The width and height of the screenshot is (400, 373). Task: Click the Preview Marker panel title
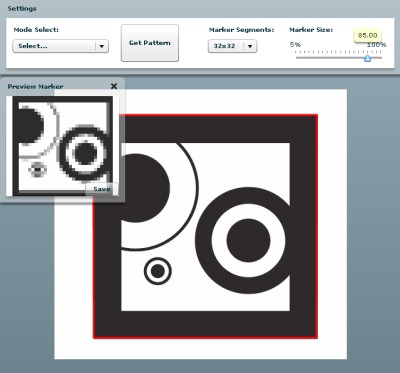35,87
